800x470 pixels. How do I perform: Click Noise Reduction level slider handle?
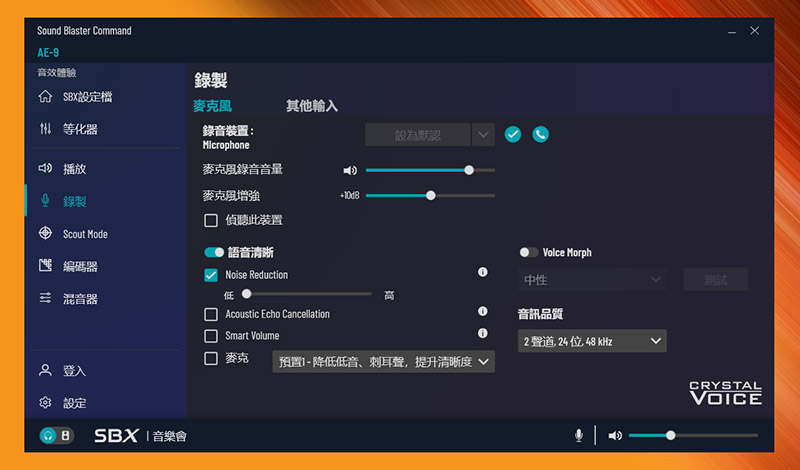(x=246, y=294)
